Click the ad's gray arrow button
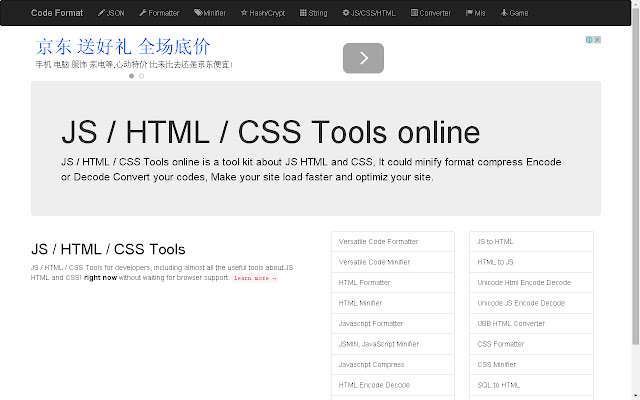640x400 pixels. point(363,58)
